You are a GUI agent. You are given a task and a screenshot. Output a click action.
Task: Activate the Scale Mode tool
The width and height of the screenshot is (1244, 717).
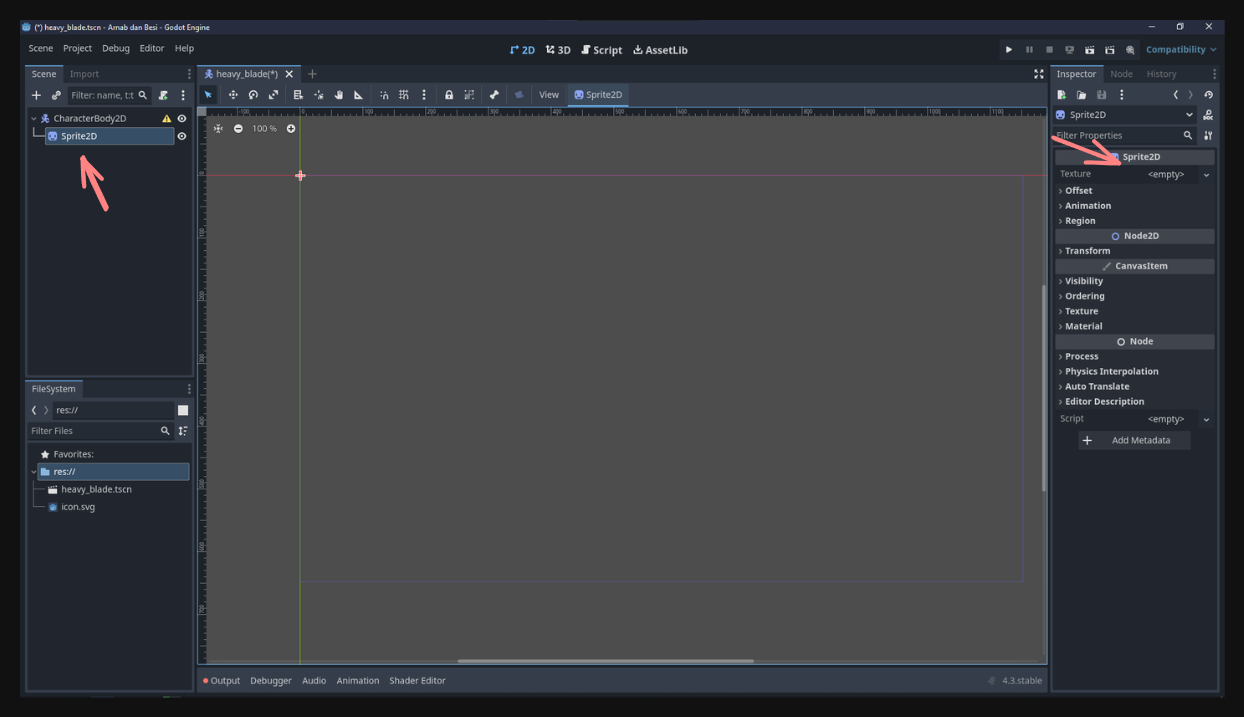pyautogui.click(x=273, y=95)
